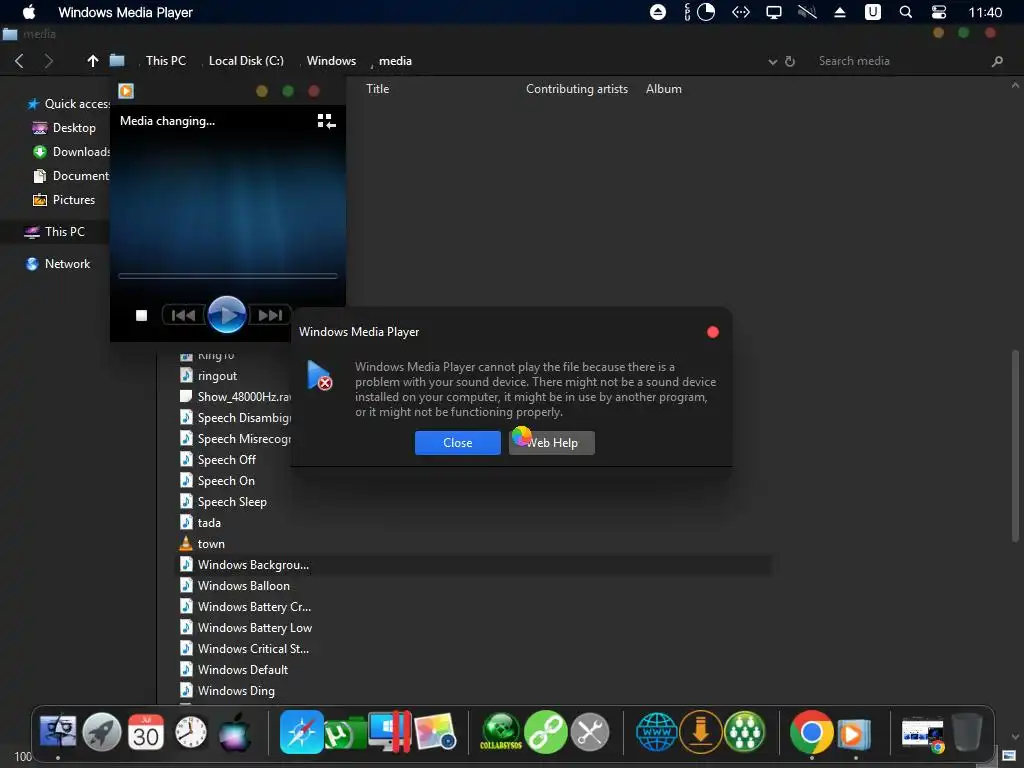Go back in the file explorer

[x=19, y=61]
